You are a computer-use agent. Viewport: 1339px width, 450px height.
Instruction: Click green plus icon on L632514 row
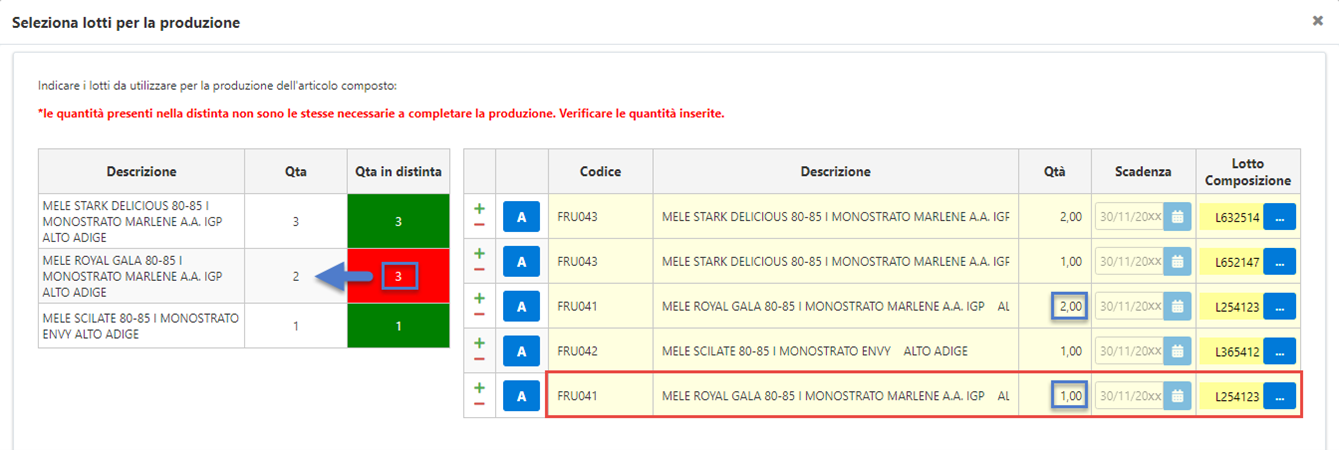coord(479,209)
